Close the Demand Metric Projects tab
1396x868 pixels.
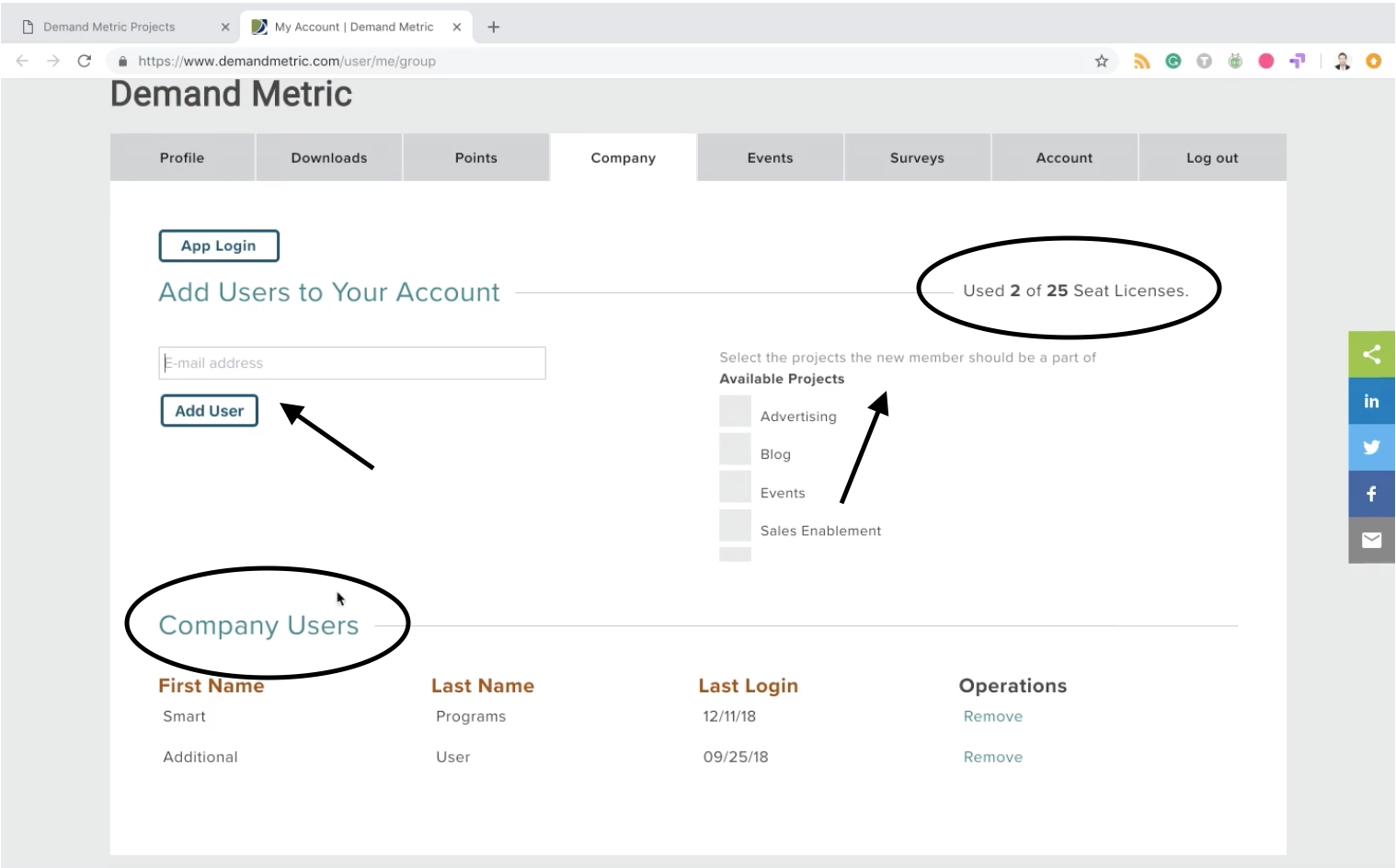point(225,27)
